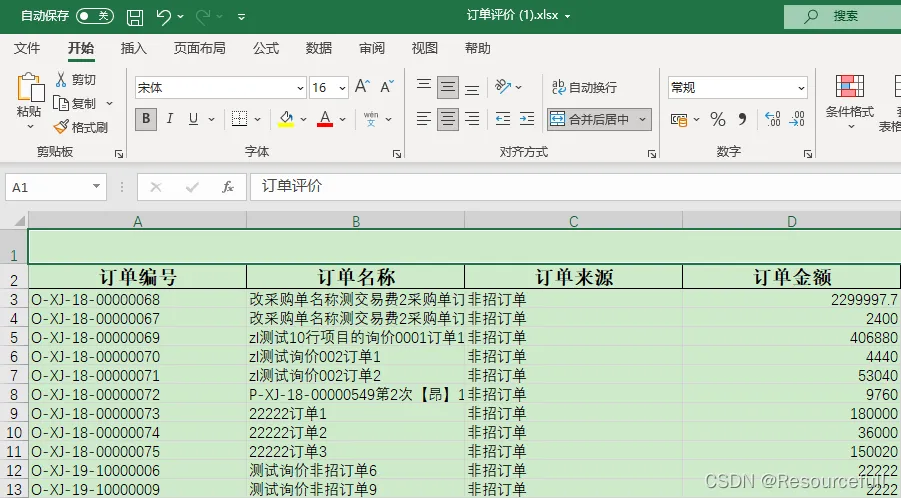Click the Save floppy disk icon

click(135, 17)
